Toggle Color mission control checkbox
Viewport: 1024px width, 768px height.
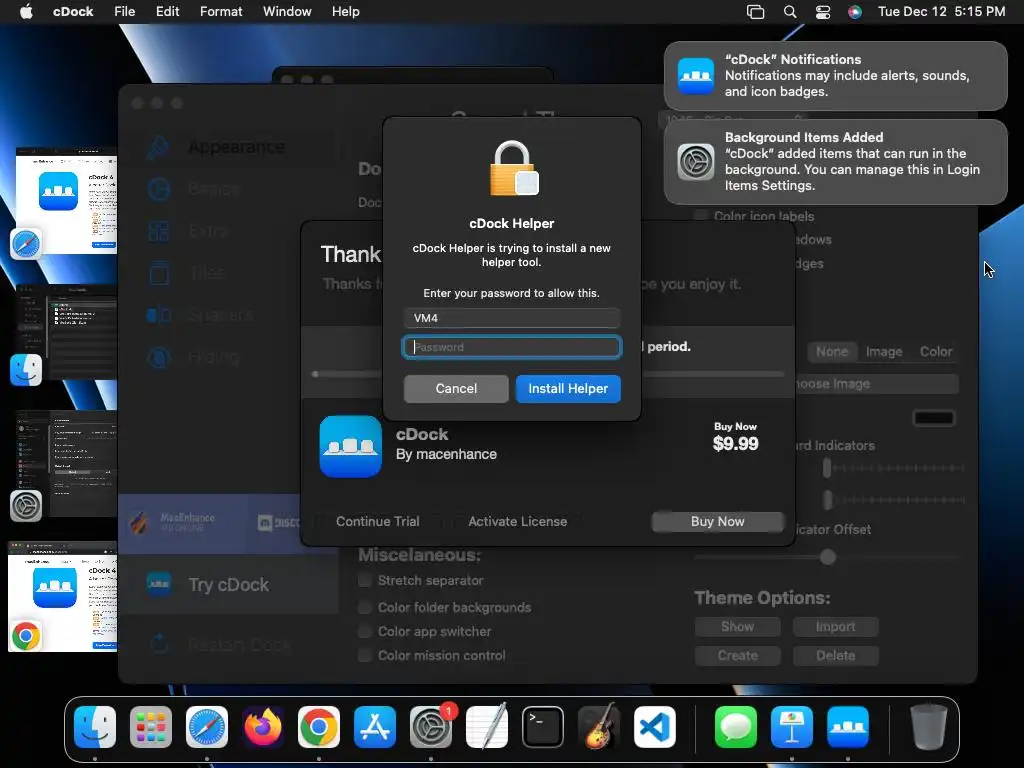pos(365,655)
